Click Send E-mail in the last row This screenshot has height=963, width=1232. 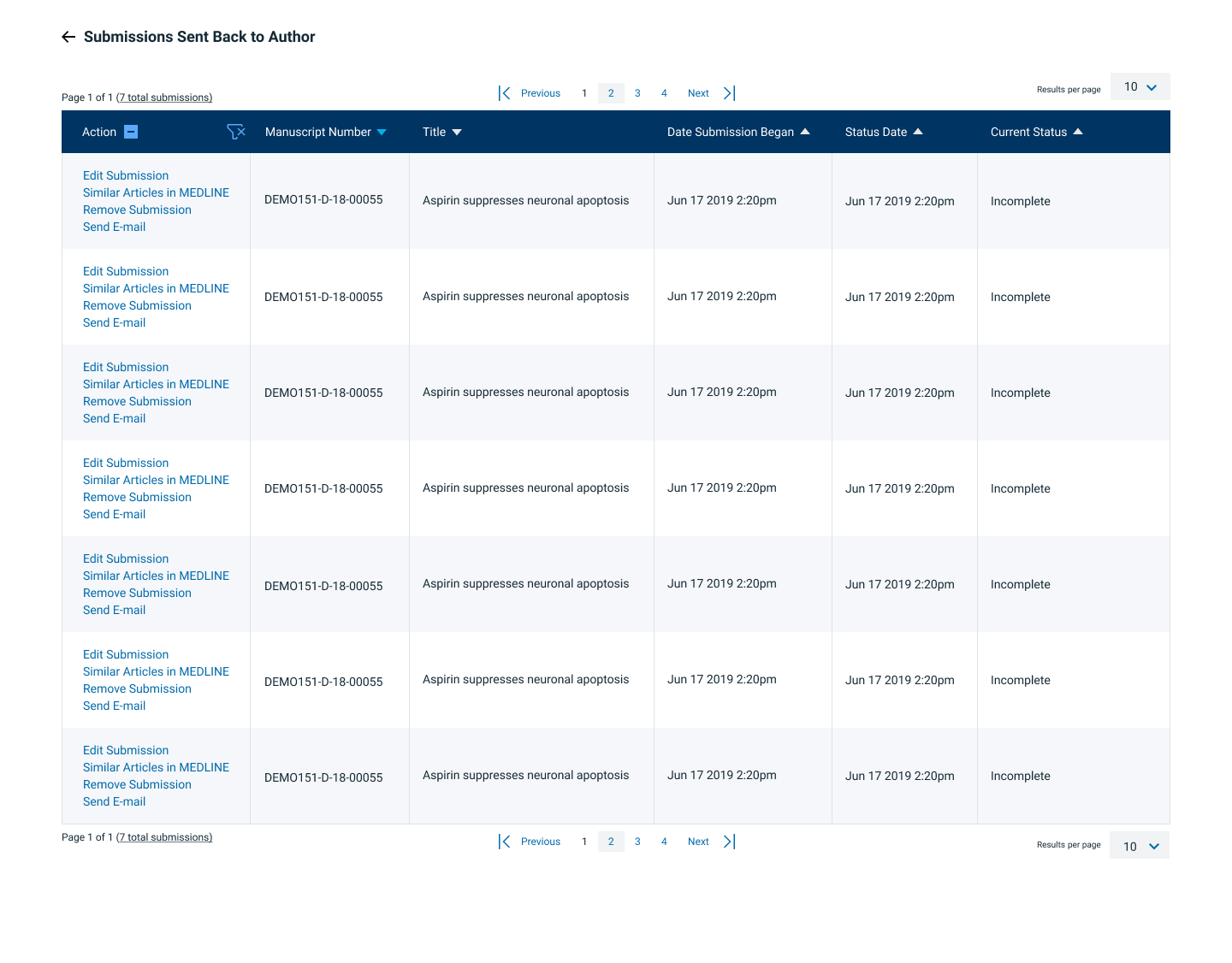[114, 801]
